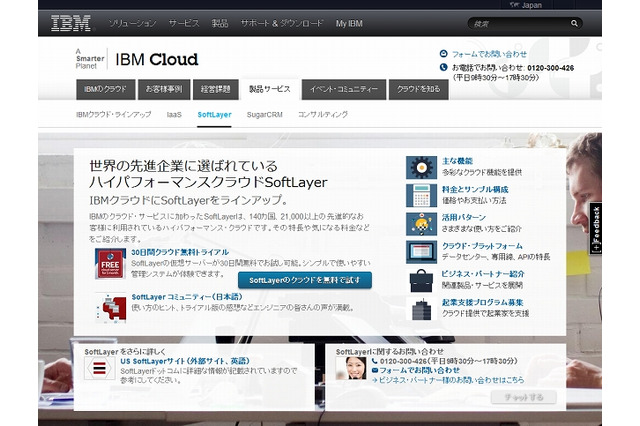
Task: Open the SoftLayer コミュニティー（日本語） link
Action: point(187,297)
